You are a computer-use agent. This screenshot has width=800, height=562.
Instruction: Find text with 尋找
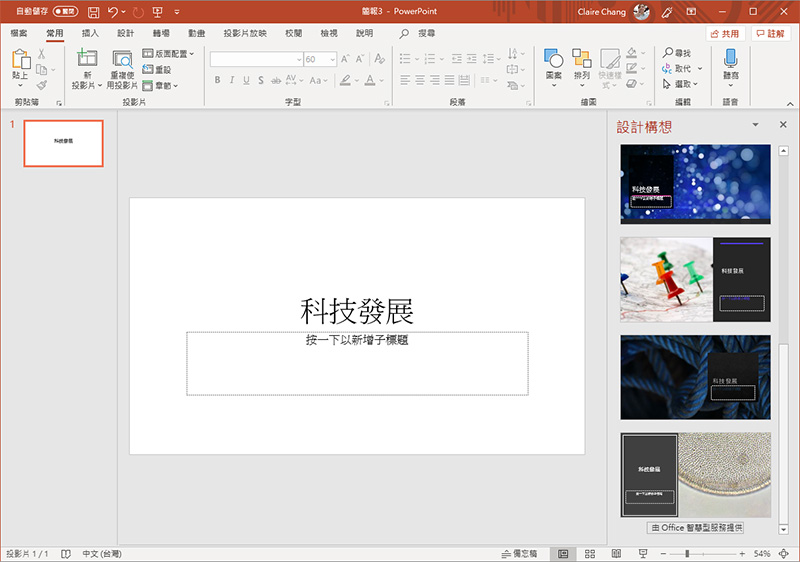677,53
